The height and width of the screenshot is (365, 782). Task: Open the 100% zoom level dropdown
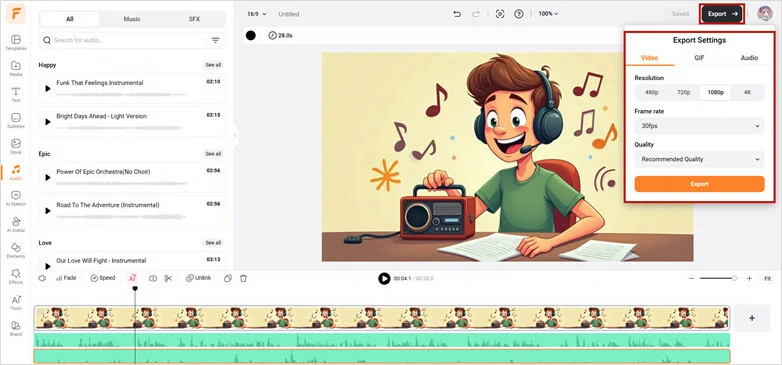548,14
